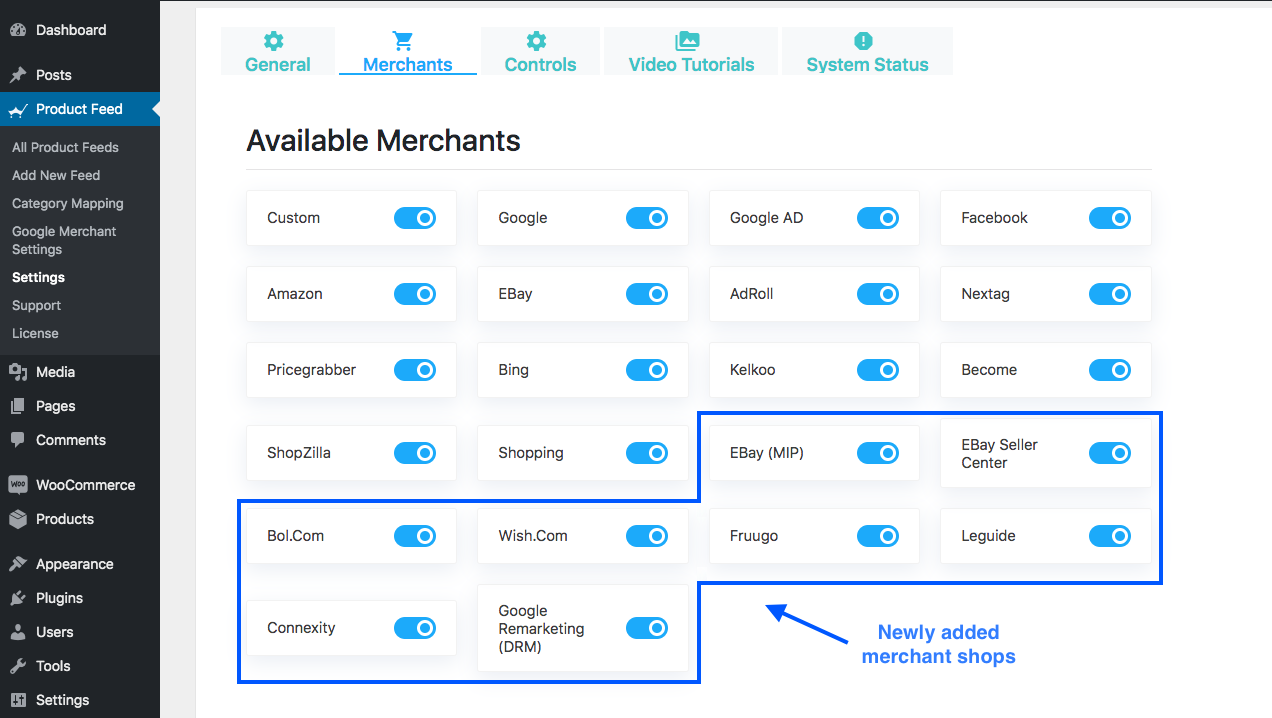Disable the Kelkoo merchant toggle

point(878,370)
